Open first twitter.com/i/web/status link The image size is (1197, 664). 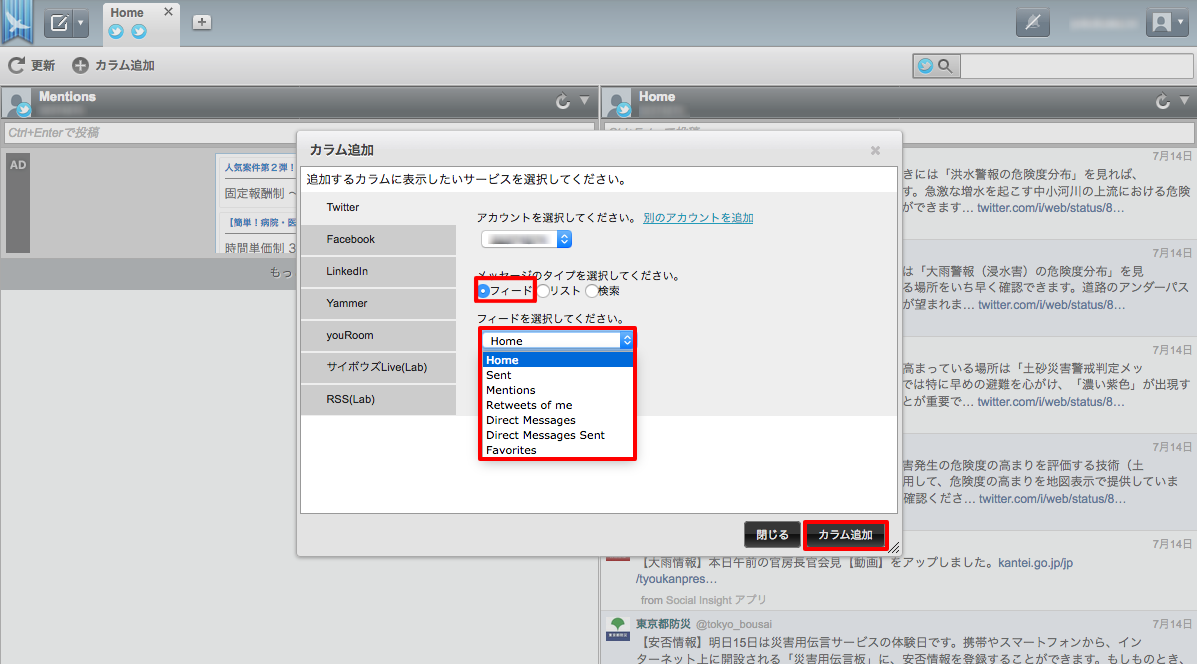pyautogui.click(x=1050, y=208)
